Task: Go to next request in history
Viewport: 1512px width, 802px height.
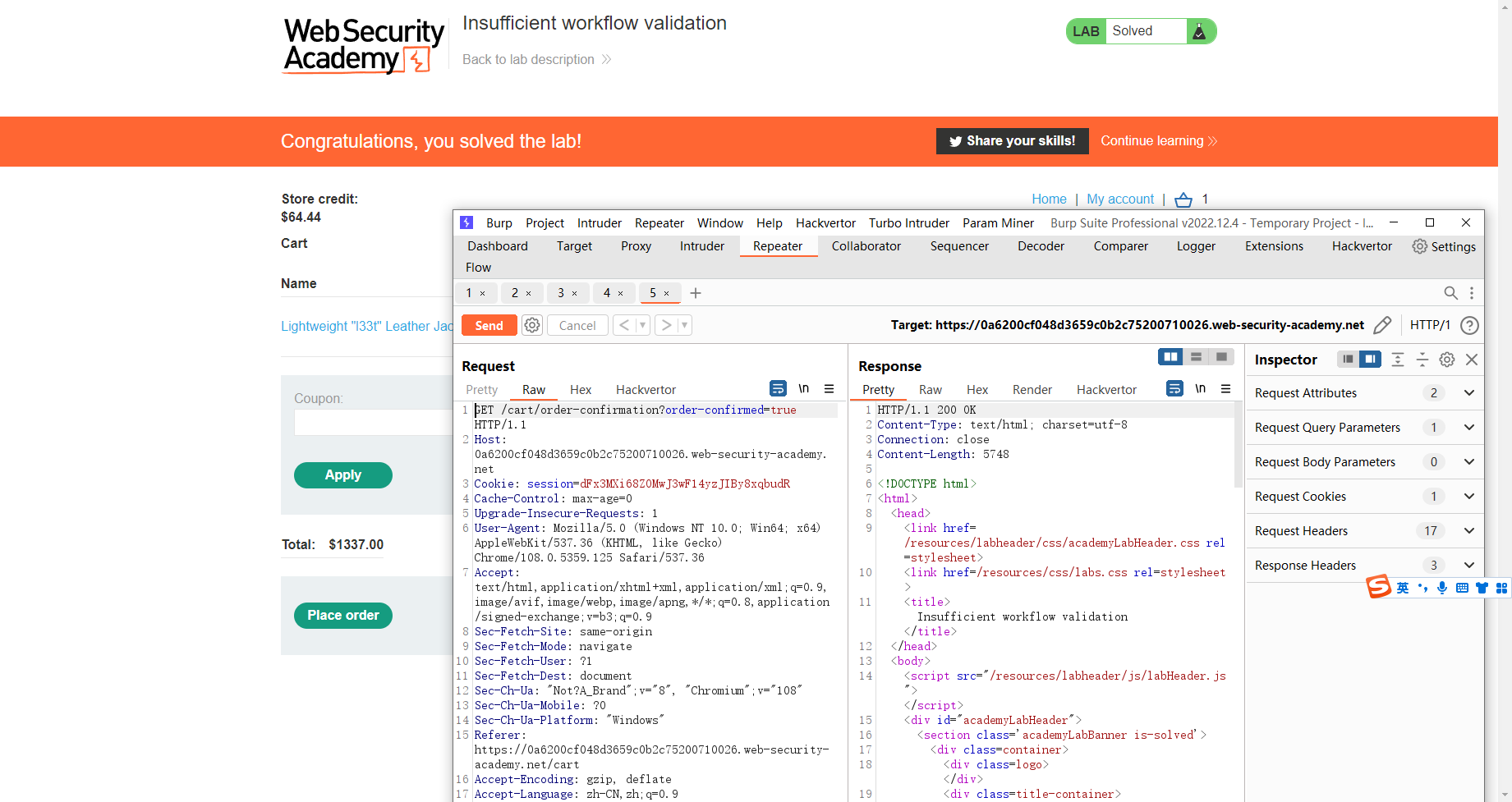Action: pos(666,325)
